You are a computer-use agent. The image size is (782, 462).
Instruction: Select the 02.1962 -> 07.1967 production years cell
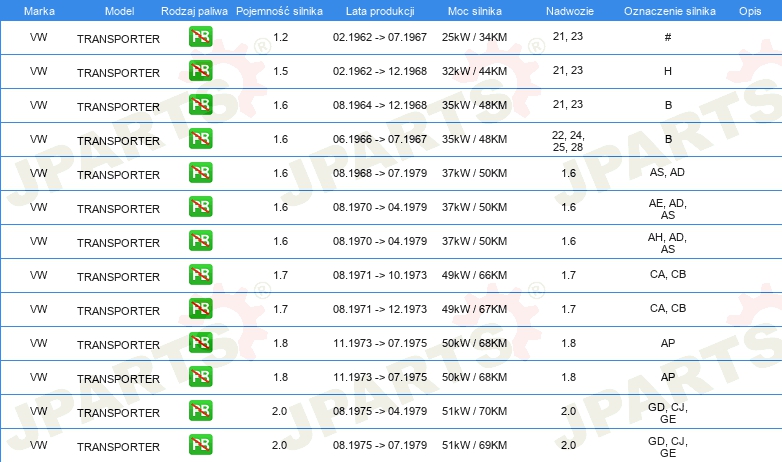click(380, 37)
